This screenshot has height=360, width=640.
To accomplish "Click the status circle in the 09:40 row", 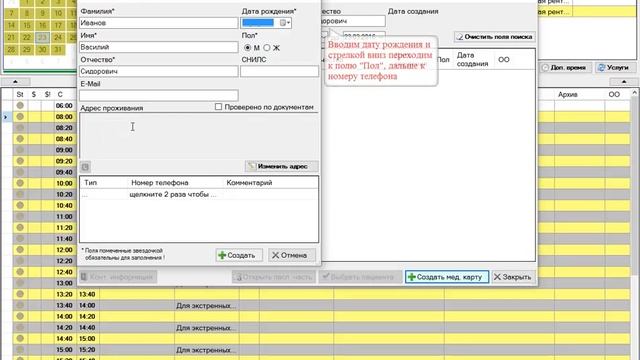I will tap(20, 172).
